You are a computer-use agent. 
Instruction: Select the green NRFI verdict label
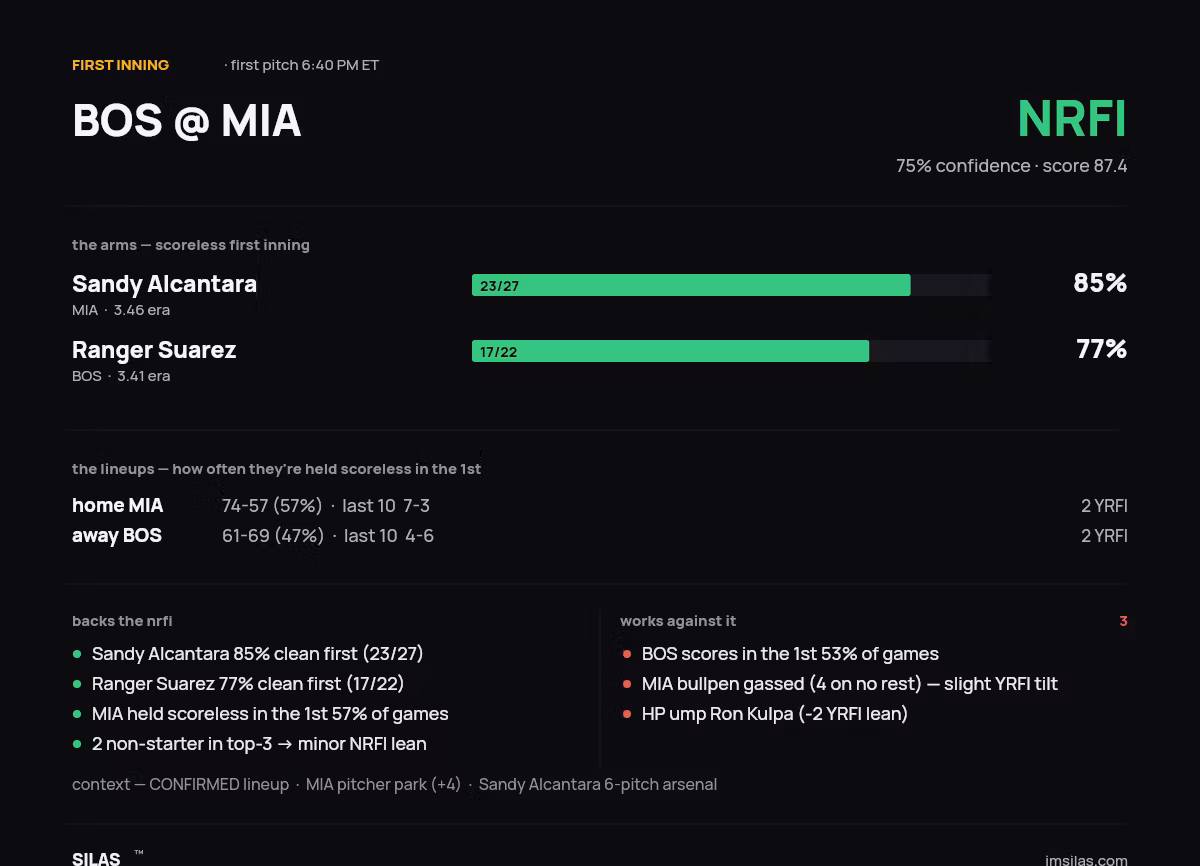(1072, 119)
